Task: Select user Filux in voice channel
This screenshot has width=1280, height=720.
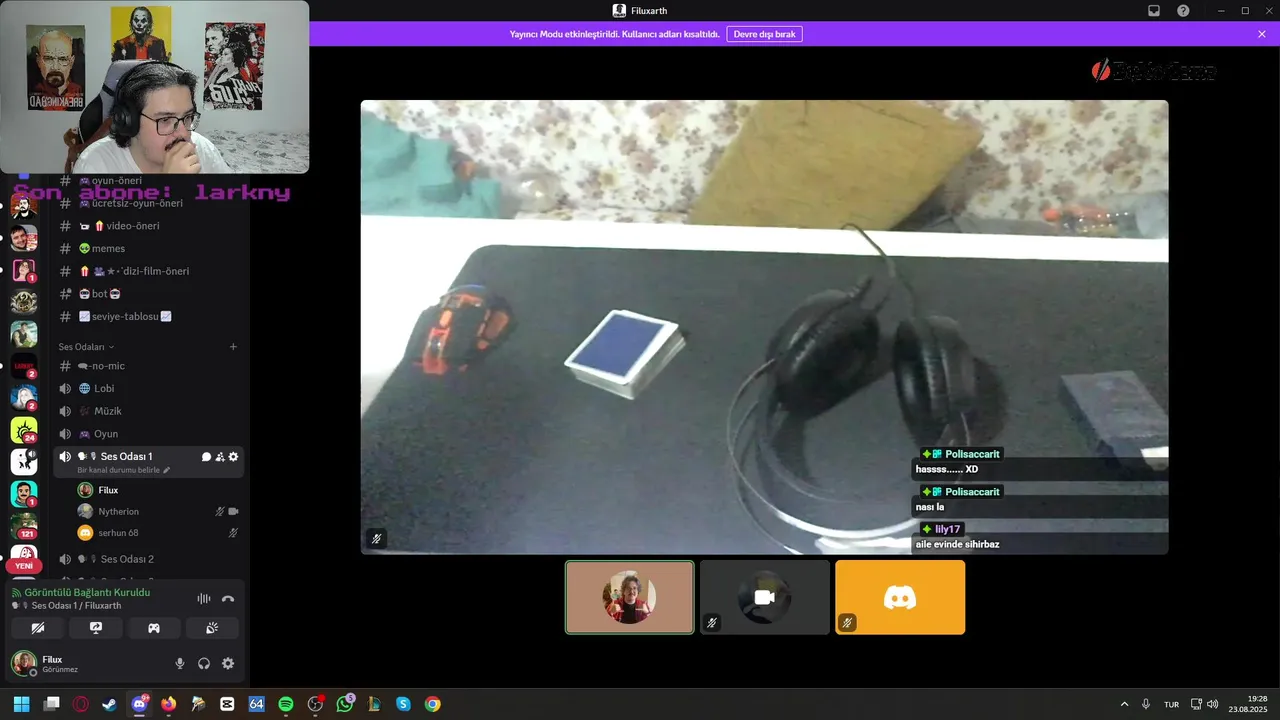Action: click(x=158, y=490)
